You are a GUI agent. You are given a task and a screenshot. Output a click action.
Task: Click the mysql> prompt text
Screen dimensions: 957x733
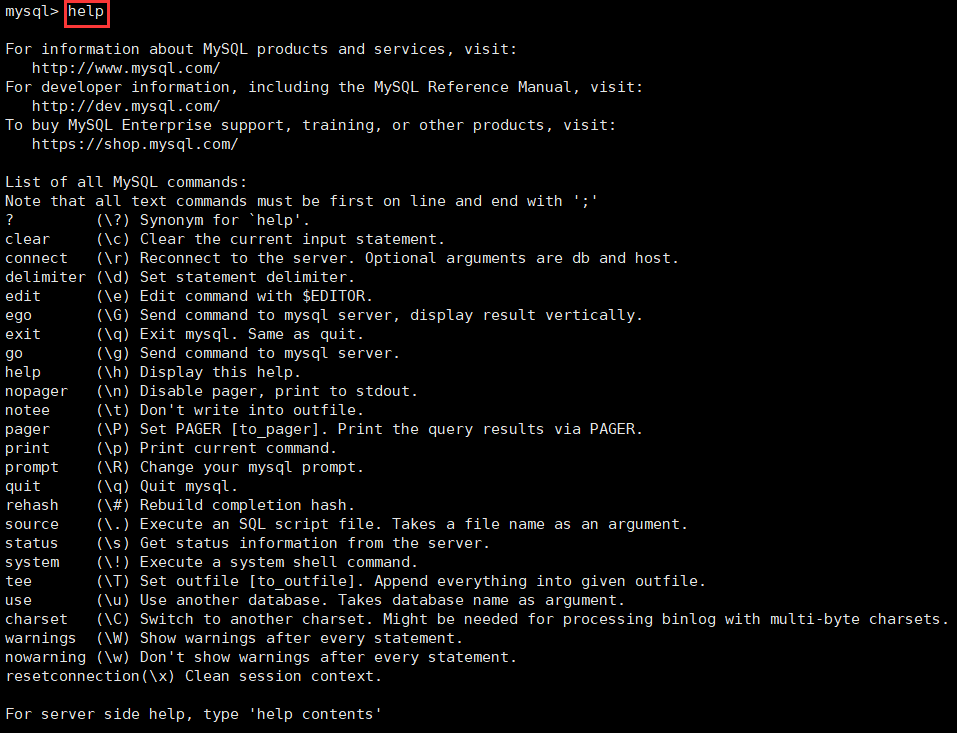click(31, 12)
